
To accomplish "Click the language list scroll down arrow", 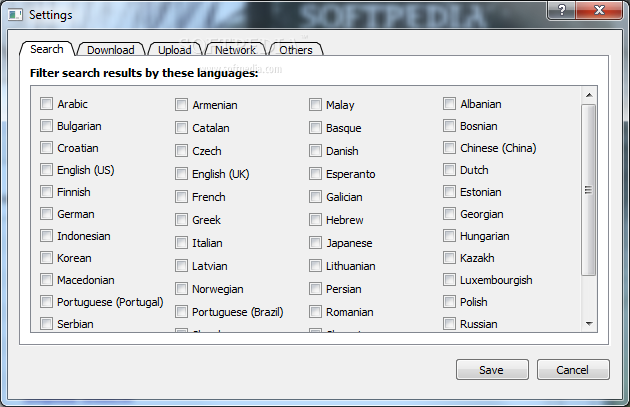I will tap(589, 323).
